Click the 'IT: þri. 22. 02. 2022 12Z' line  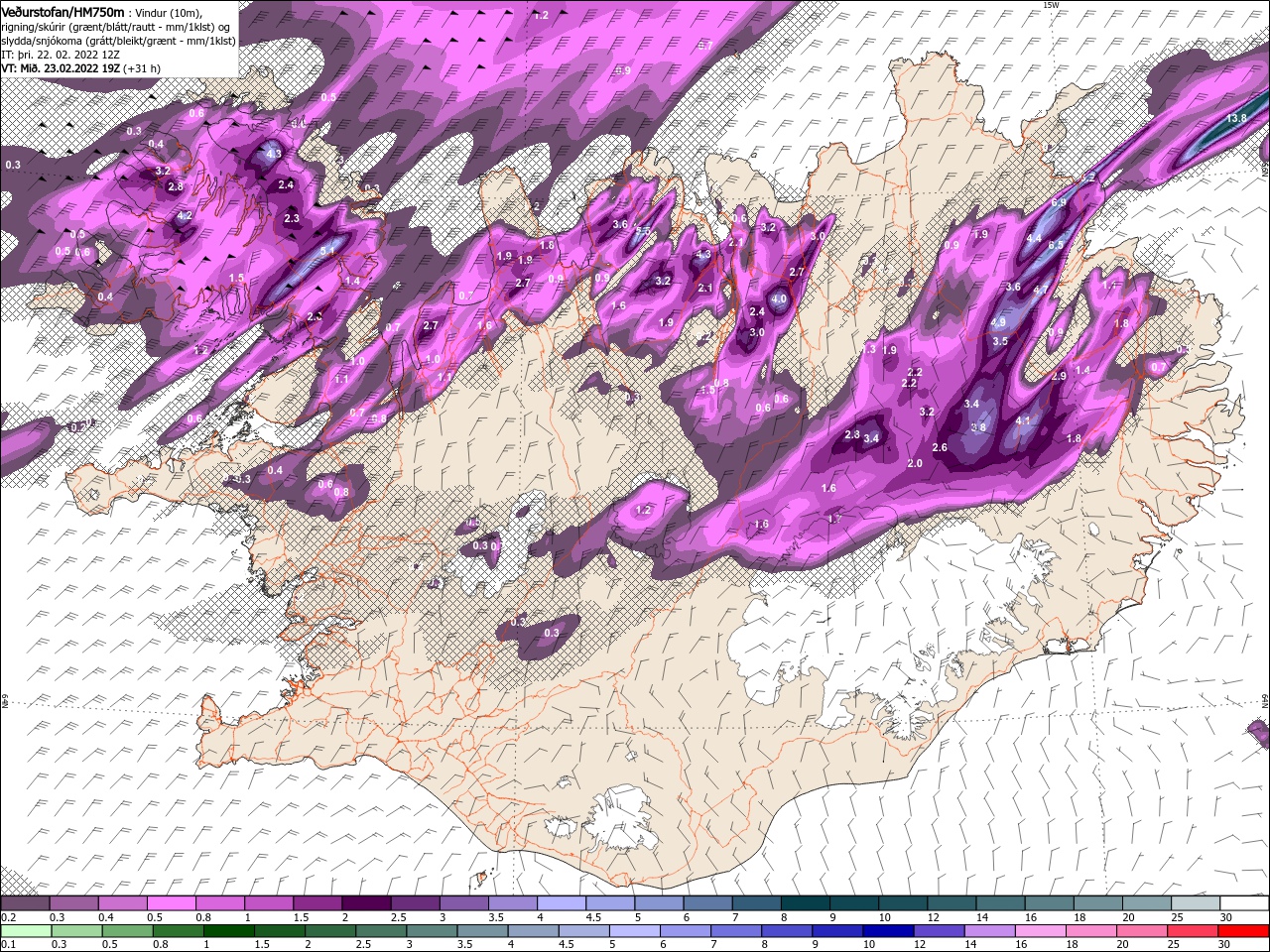click(x=59, y=55)
